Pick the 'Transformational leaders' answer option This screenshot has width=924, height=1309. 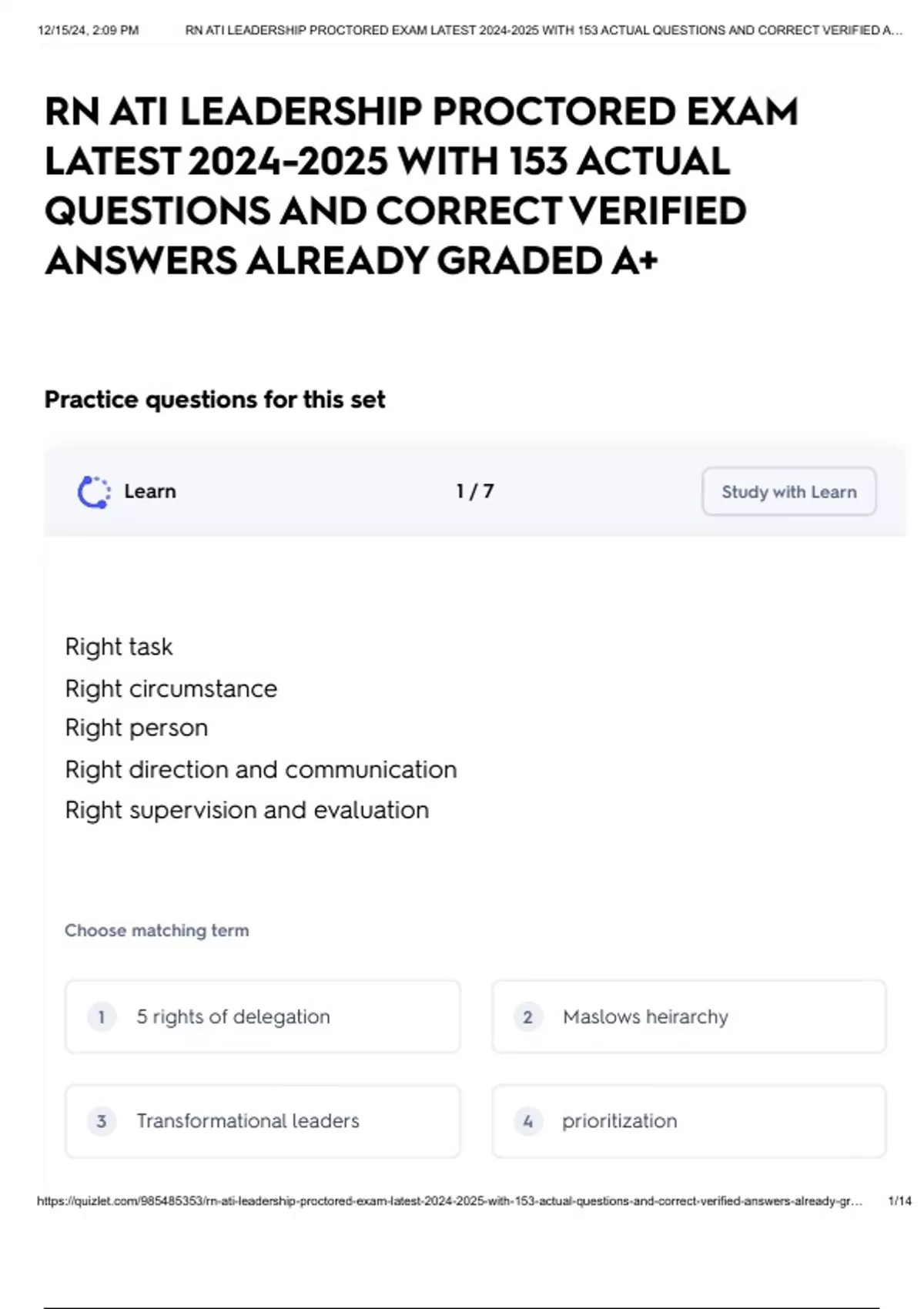pos(263,1121)
